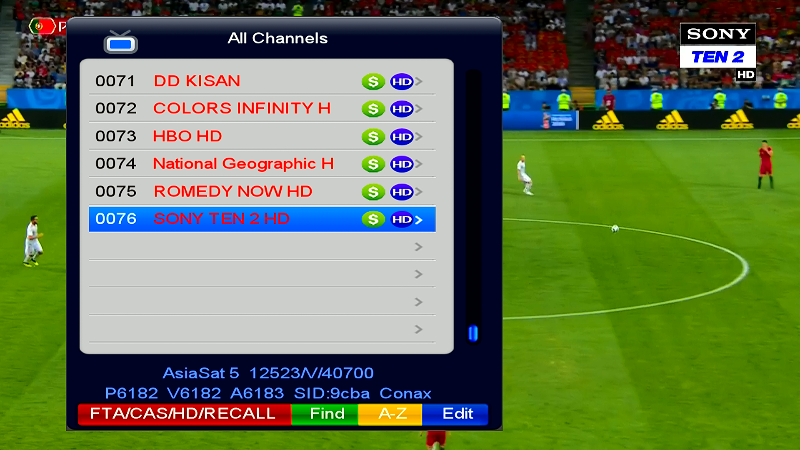Image resolution: width=800 pixels, height=450 pixels.
Task: Click the HD badge on COLORS INFINITY H
Action: point(402,109)
